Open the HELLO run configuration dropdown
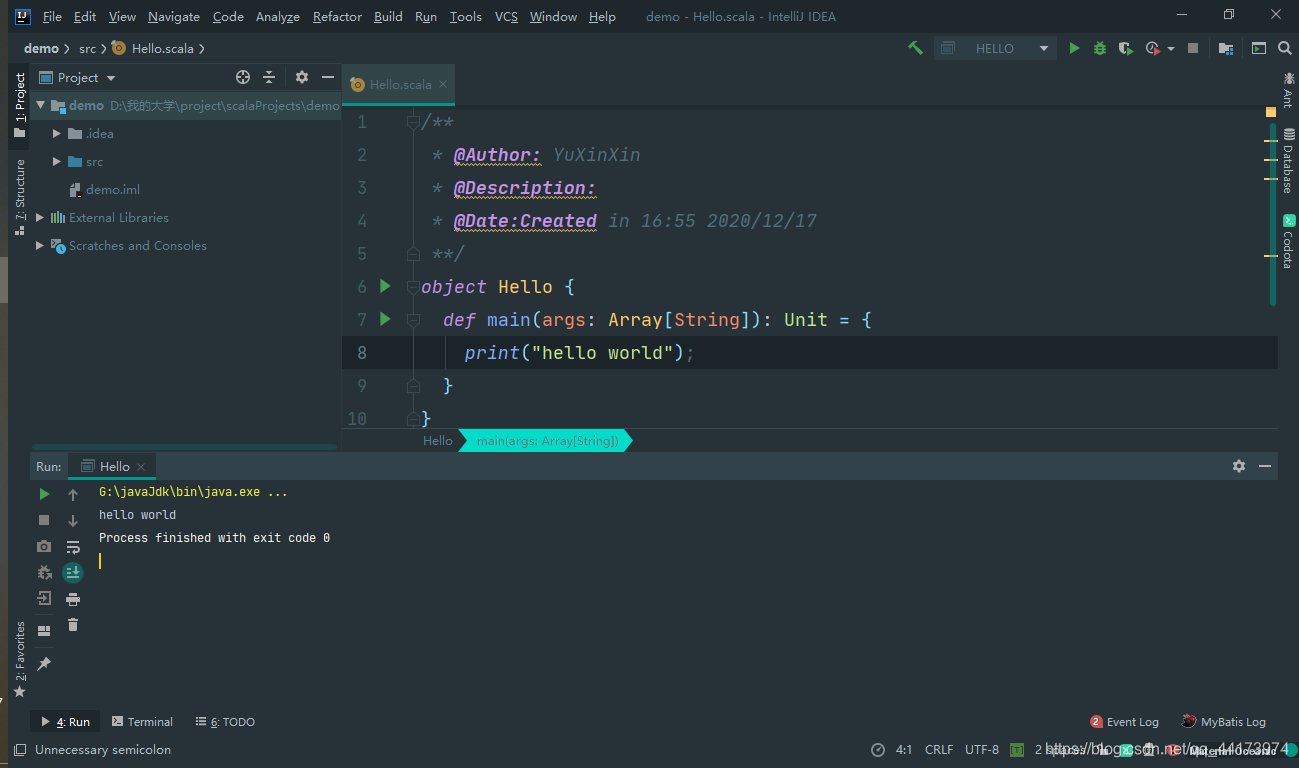Screen dimensions: 1299x768 click(995, 48)
